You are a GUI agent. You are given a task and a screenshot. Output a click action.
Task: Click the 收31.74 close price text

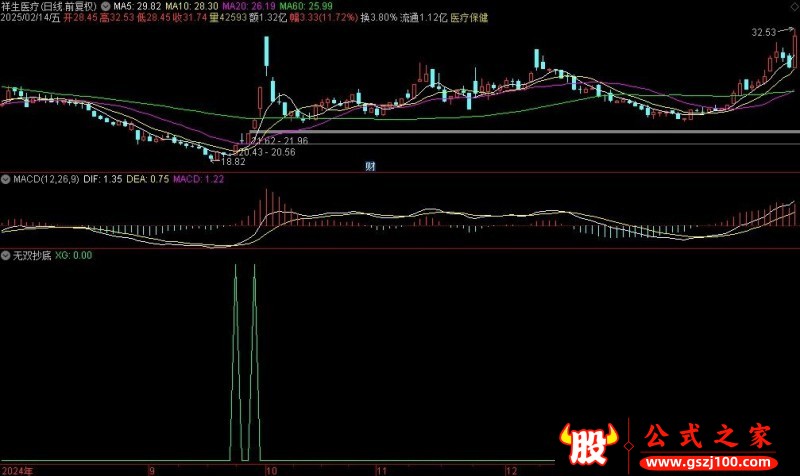tap(190, 18)
